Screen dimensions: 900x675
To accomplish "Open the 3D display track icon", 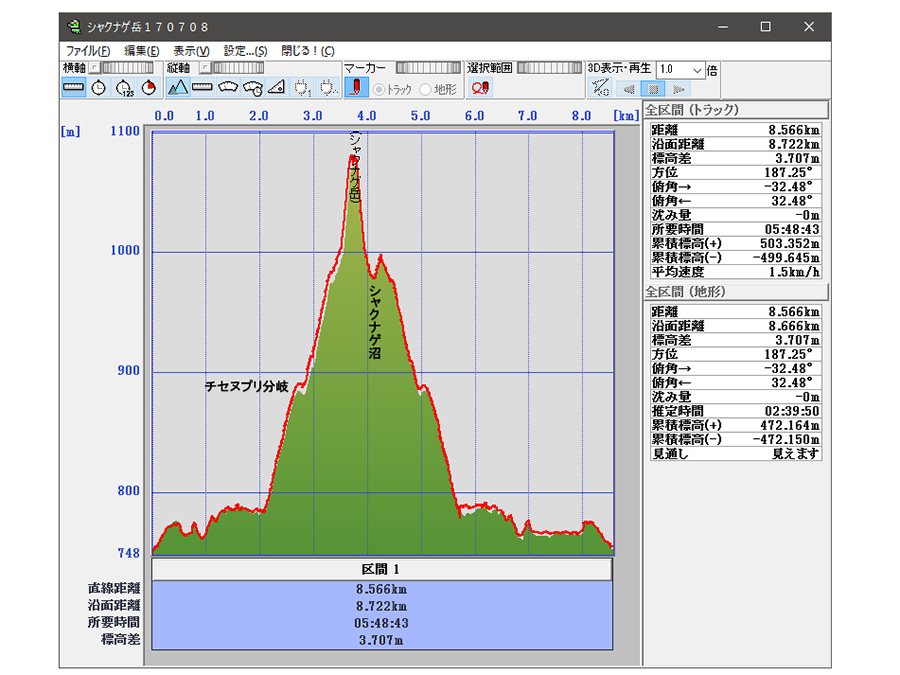I will (x=600, y=88).
